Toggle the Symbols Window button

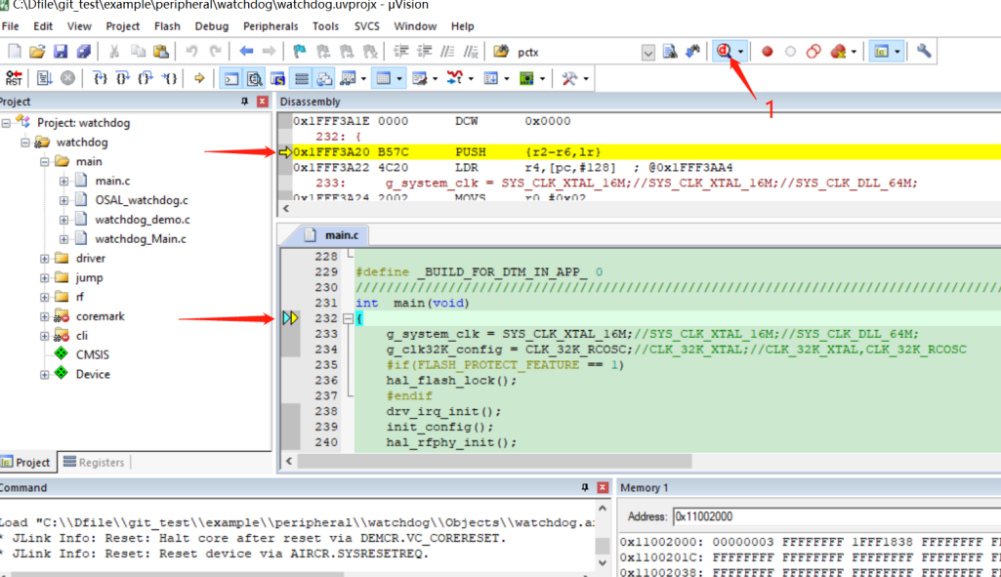(x=278, y=79)
